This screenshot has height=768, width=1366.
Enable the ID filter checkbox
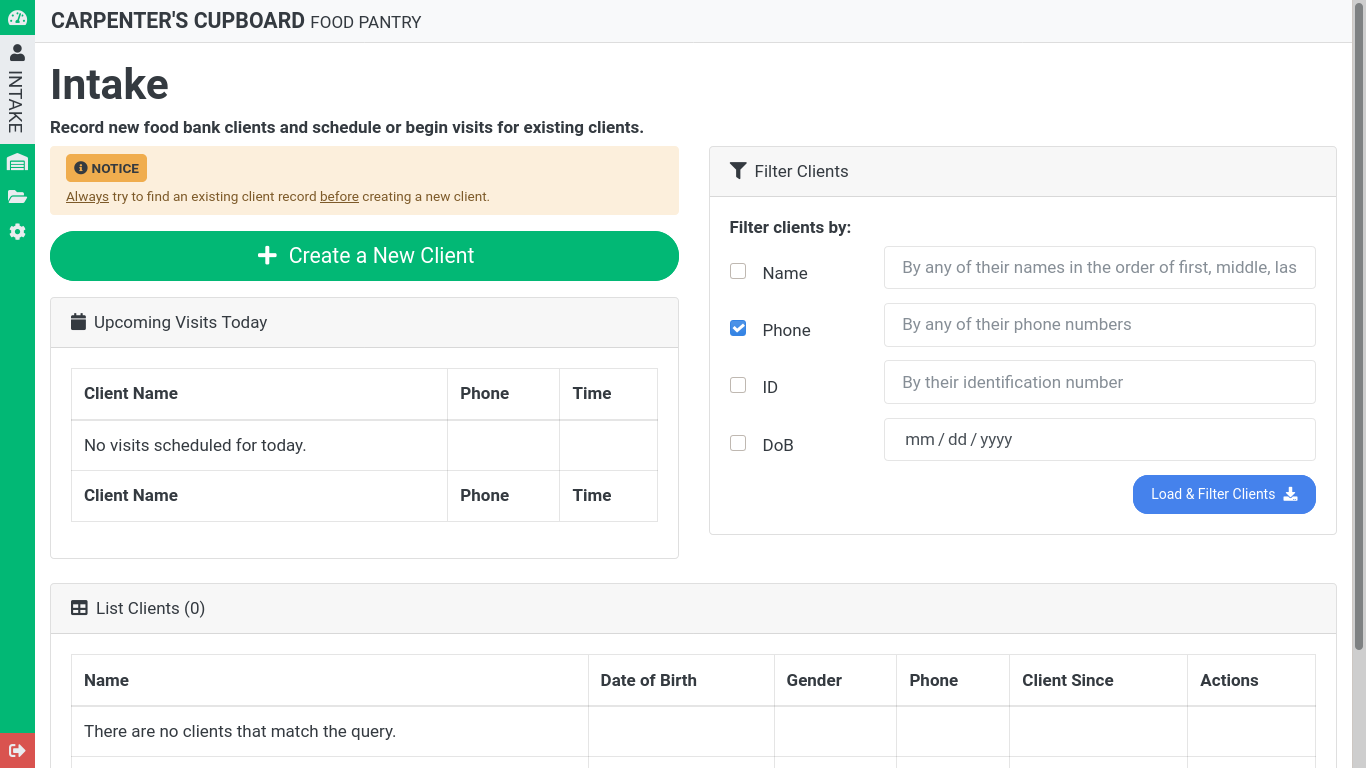click(x=738, y=385)
